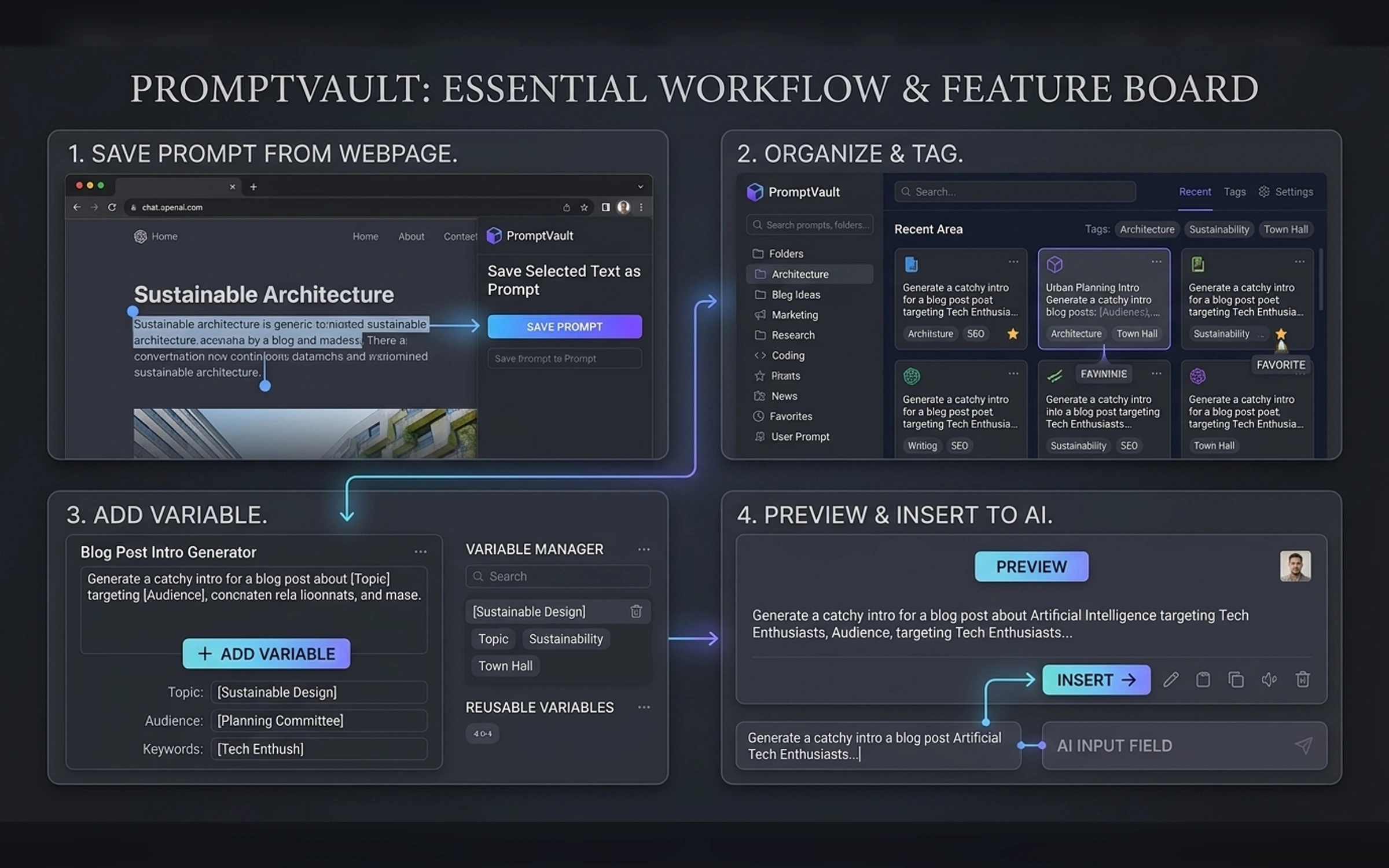
Task: Click the Urban Planning Intro cube icon
Action: (x=1054, y=264)
